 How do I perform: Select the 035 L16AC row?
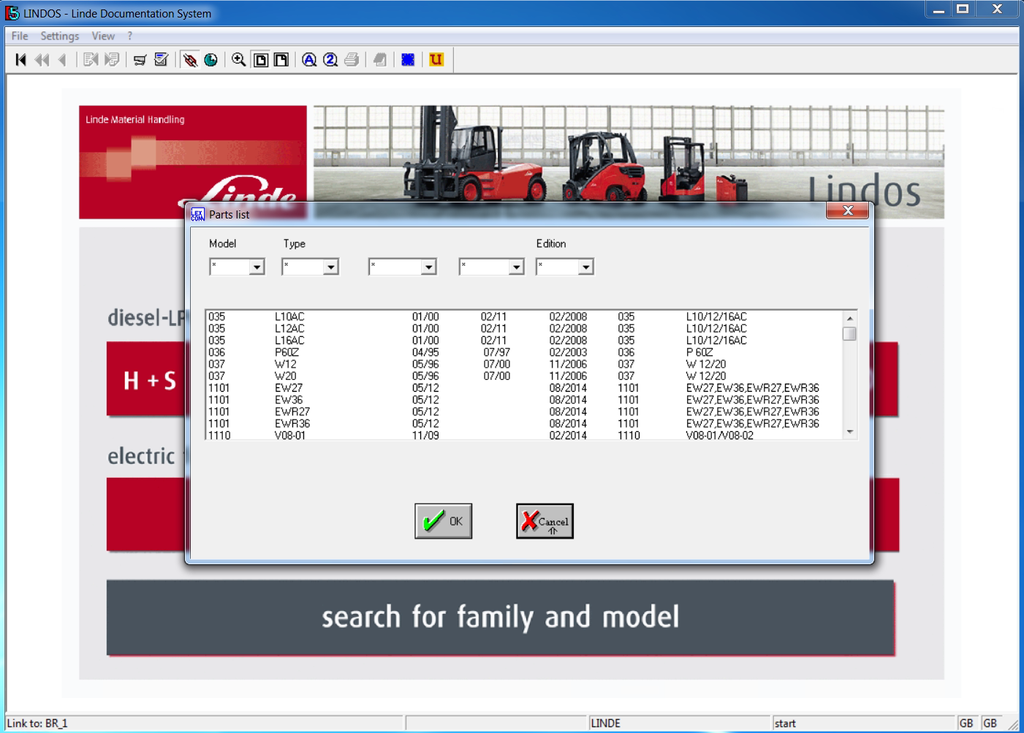524,340
